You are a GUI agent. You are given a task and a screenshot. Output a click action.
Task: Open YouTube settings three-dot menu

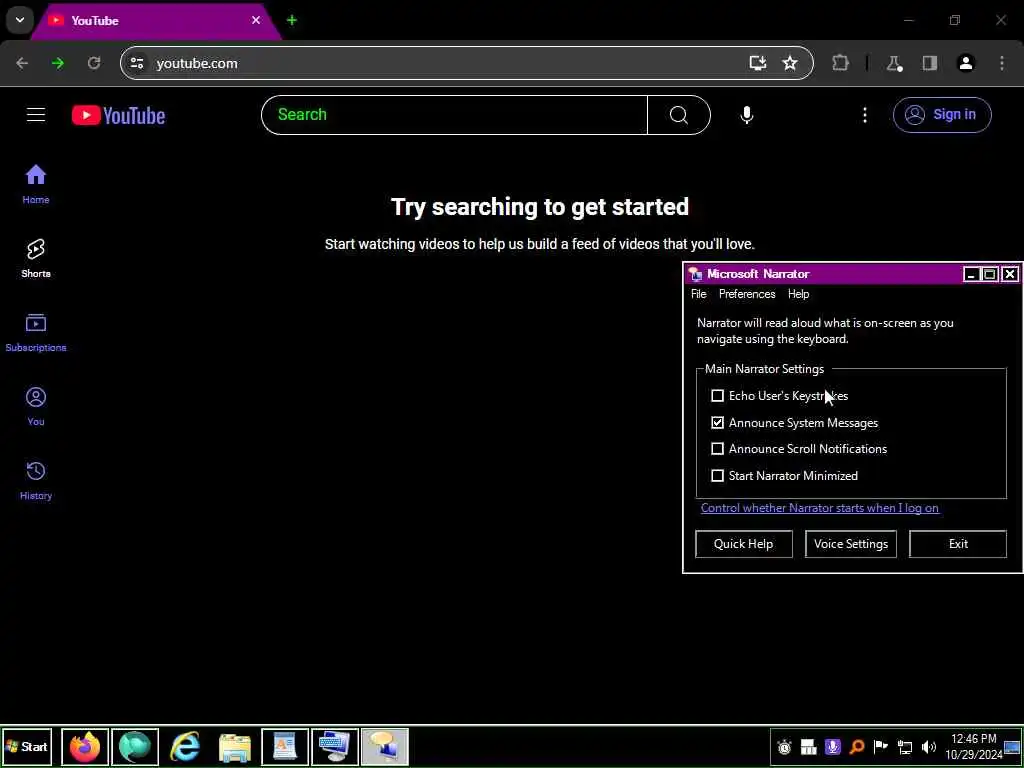(x=865, y=115)
